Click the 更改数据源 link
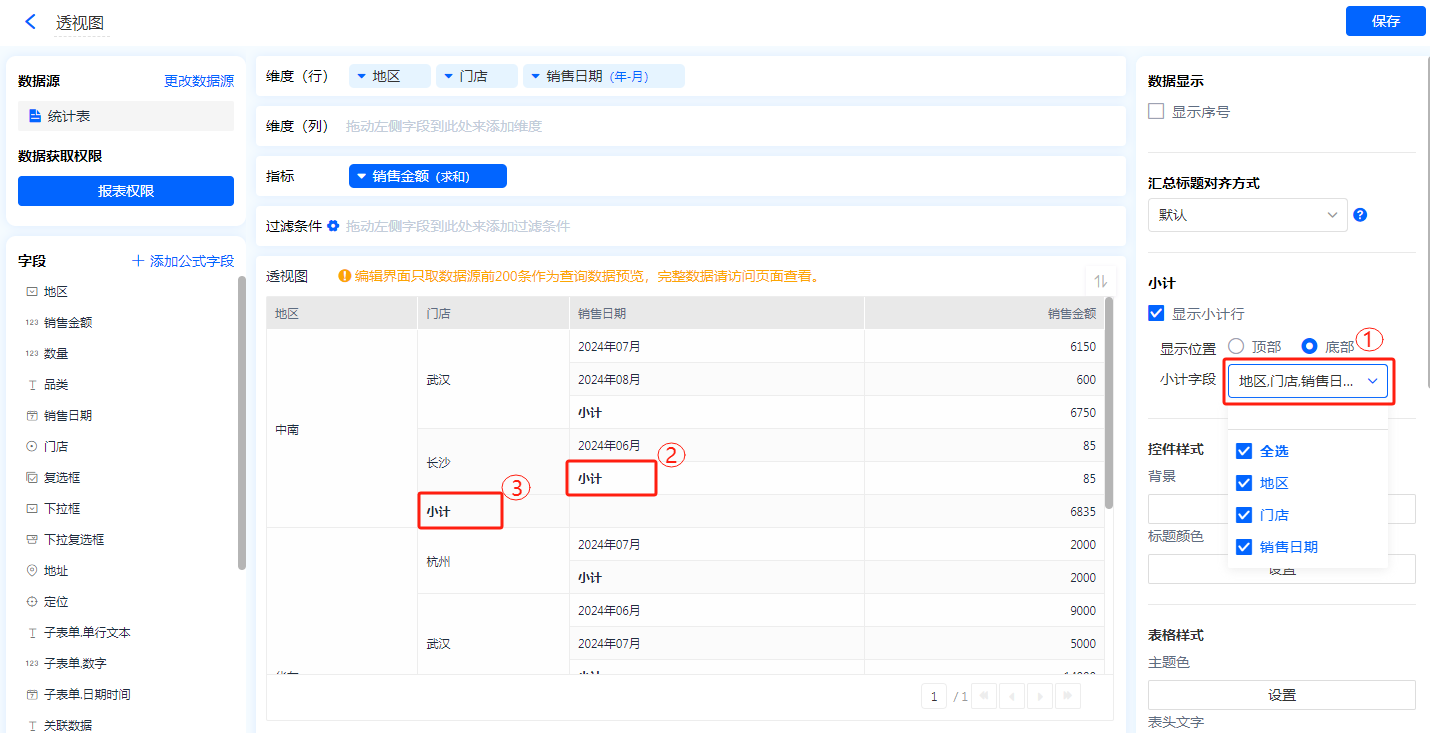Image resolution: width=1430 pixels, height=733 pixels. [x=199, y=81]
